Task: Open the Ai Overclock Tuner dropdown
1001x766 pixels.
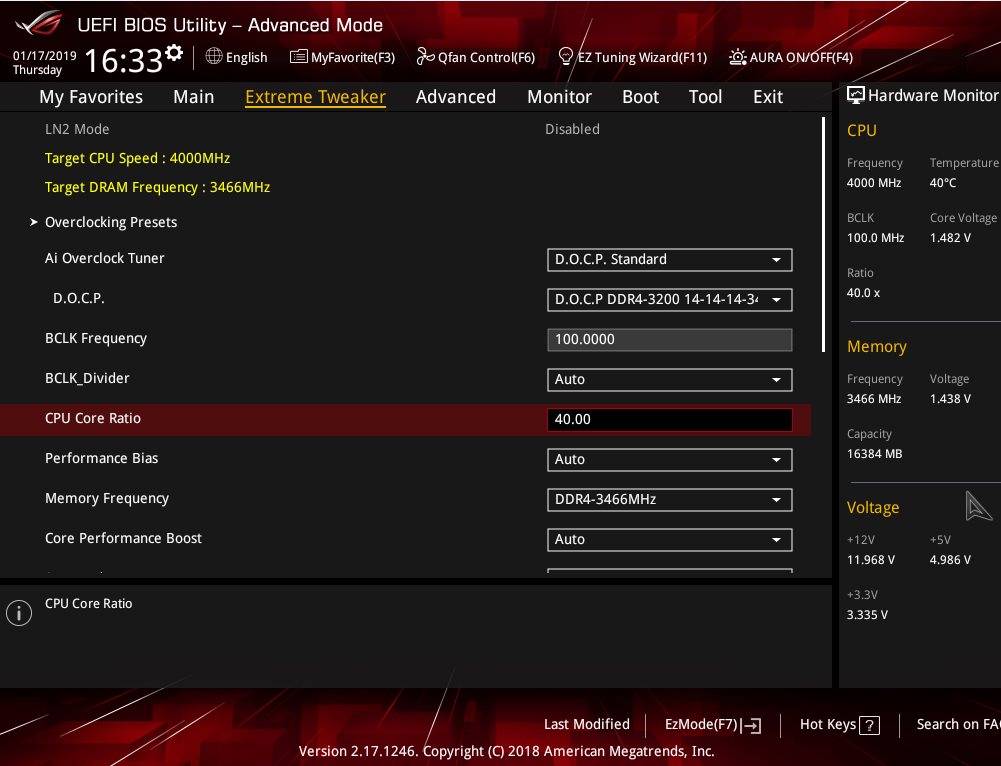Action: click(669, 260)
